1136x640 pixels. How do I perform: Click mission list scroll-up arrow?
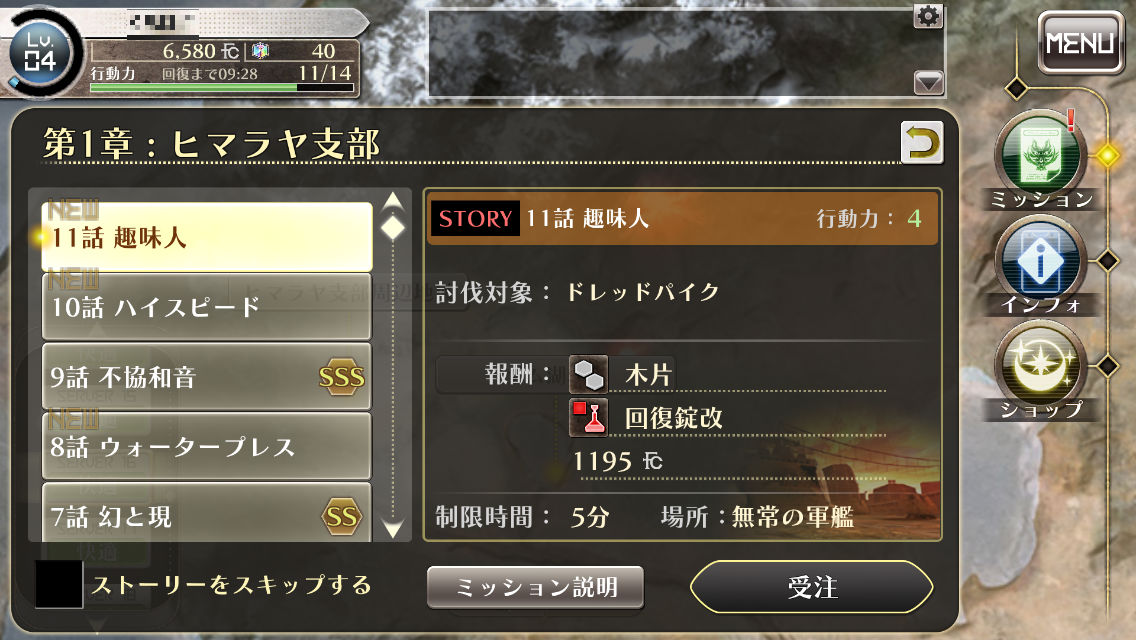click(x=393, y=200)
